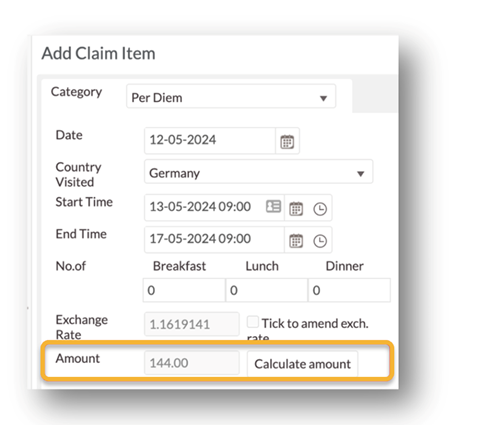Click the Exchange Rate field 1.1619141
This screenshot has width=493, height=425.
[192, 324]
